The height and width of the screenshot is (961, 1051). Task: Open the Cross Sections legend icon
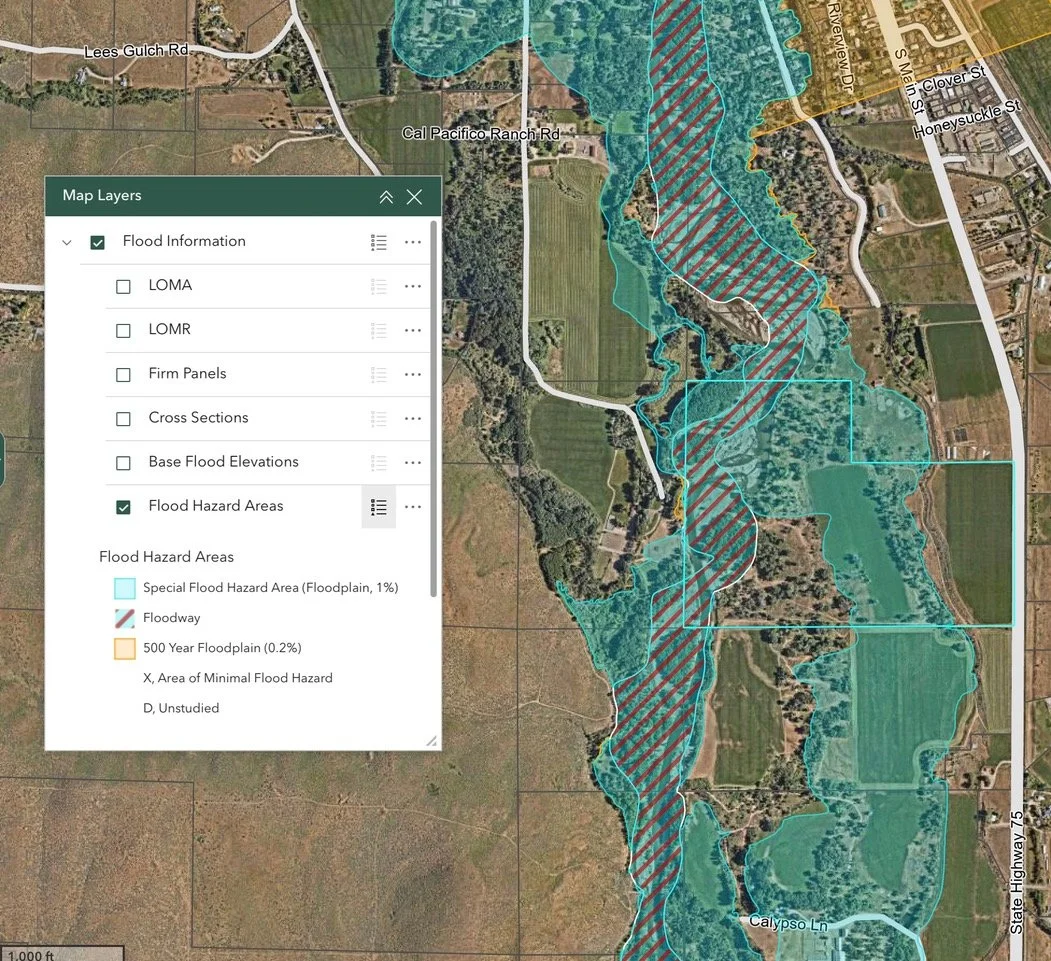click(x=378, y=418)
